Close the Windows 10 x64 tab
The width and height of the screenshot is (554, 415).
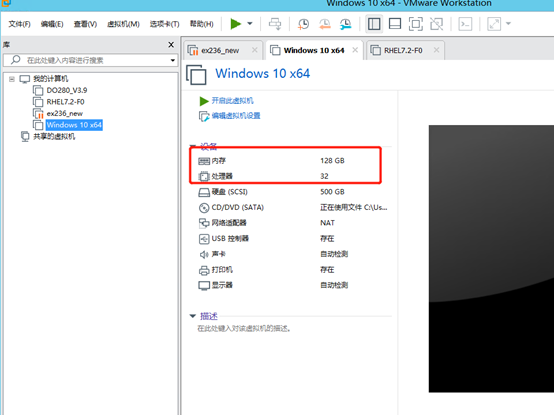(x=355, y=50)
